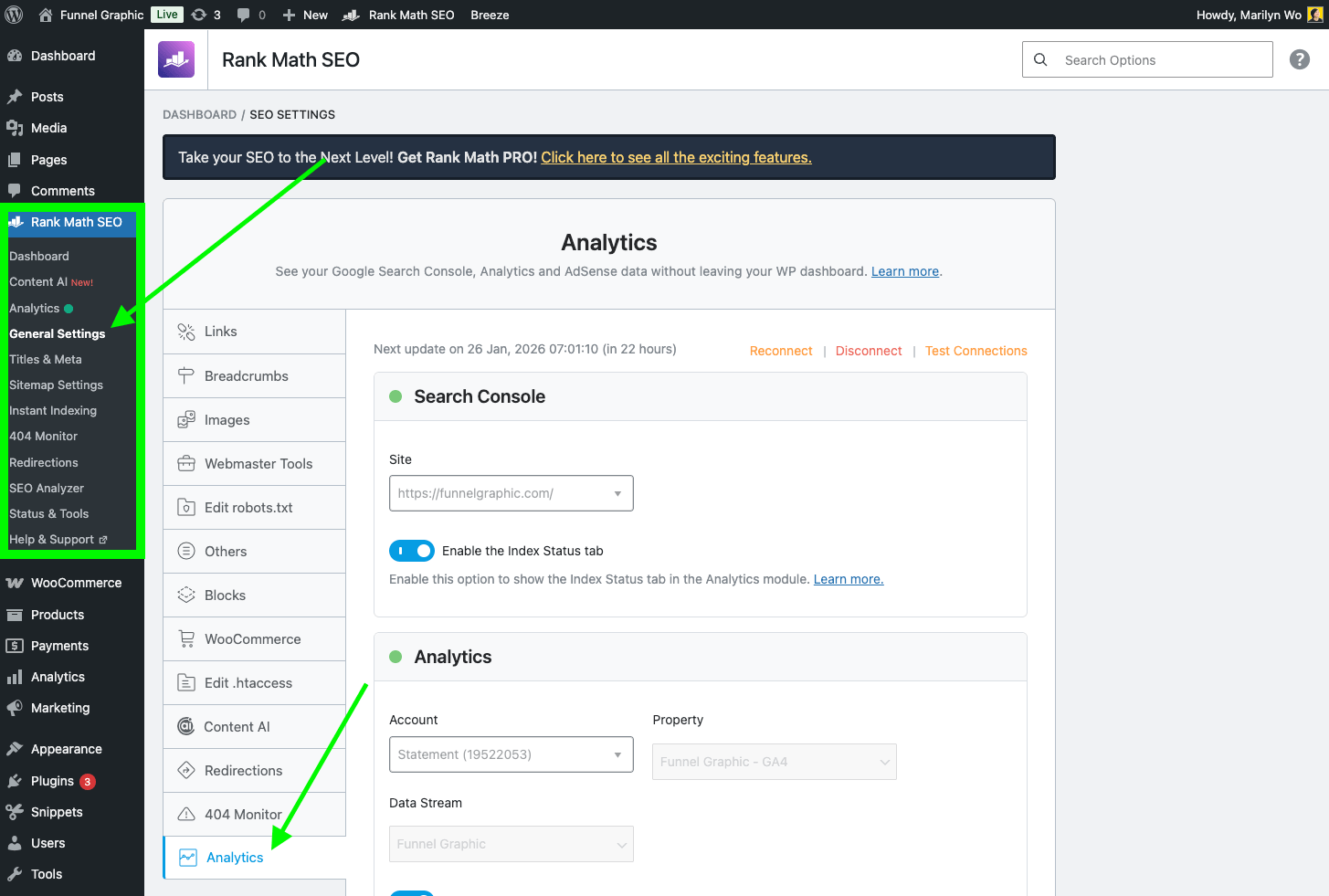1329x896 pixels.
Task: Click the WordPress logo in admin bar
Action: tap(14, 14)
